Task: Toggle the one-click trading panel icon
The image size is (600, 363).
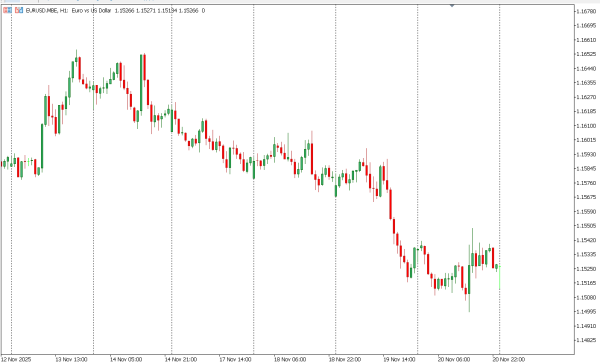Action: pos(7,11)
